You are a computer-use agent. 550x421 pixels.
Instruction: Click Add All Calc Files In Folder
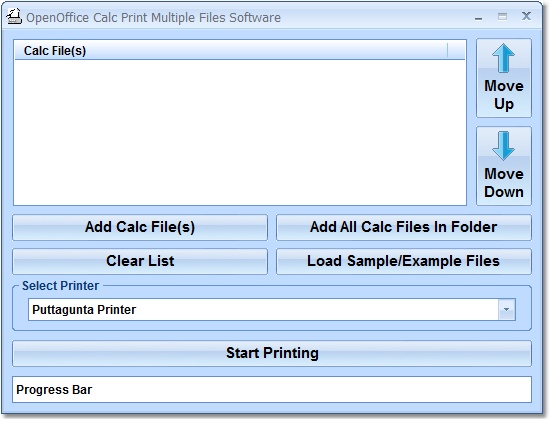coord(404,227)
